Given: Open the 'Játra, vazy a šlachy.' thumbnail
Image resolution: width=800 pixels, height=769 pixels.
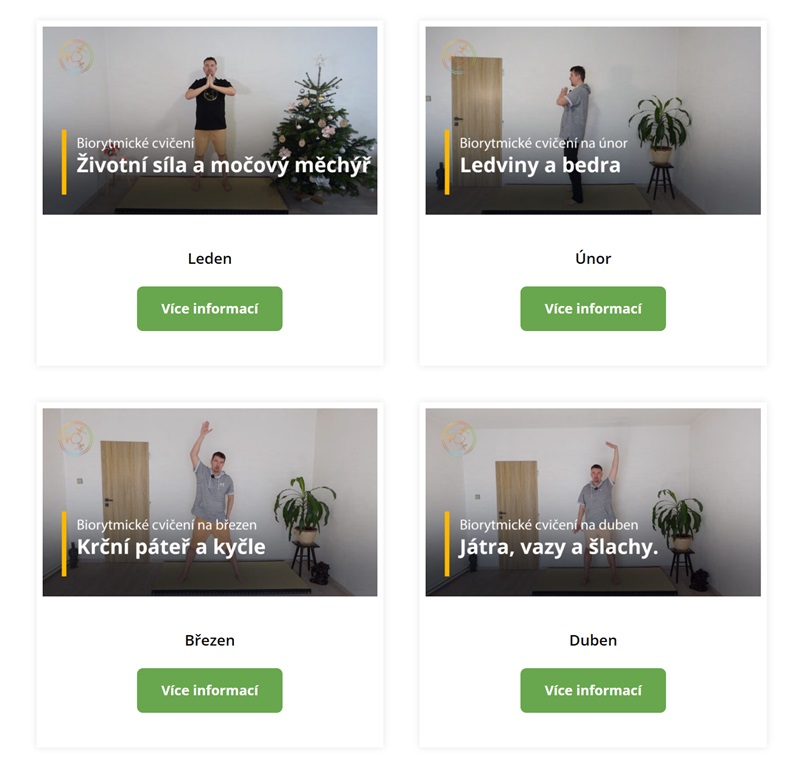Looking at the screenshot, I should 593,502.
